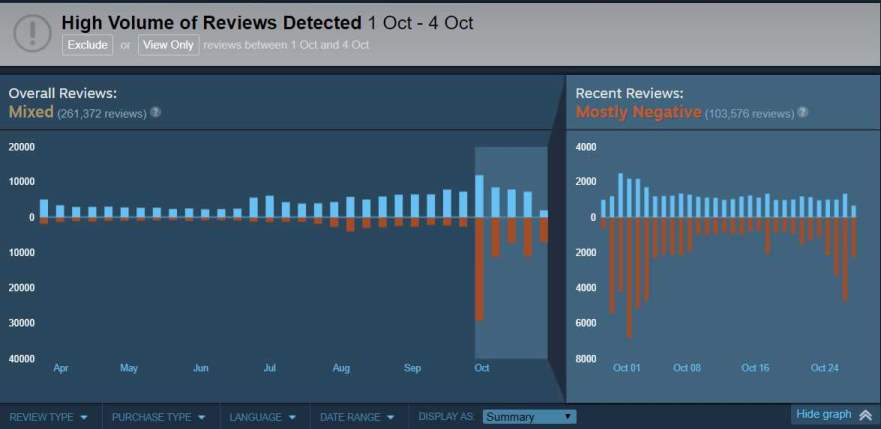Click the Mixed overall rating text
The image size is (881, 429).
pos(30,112)
